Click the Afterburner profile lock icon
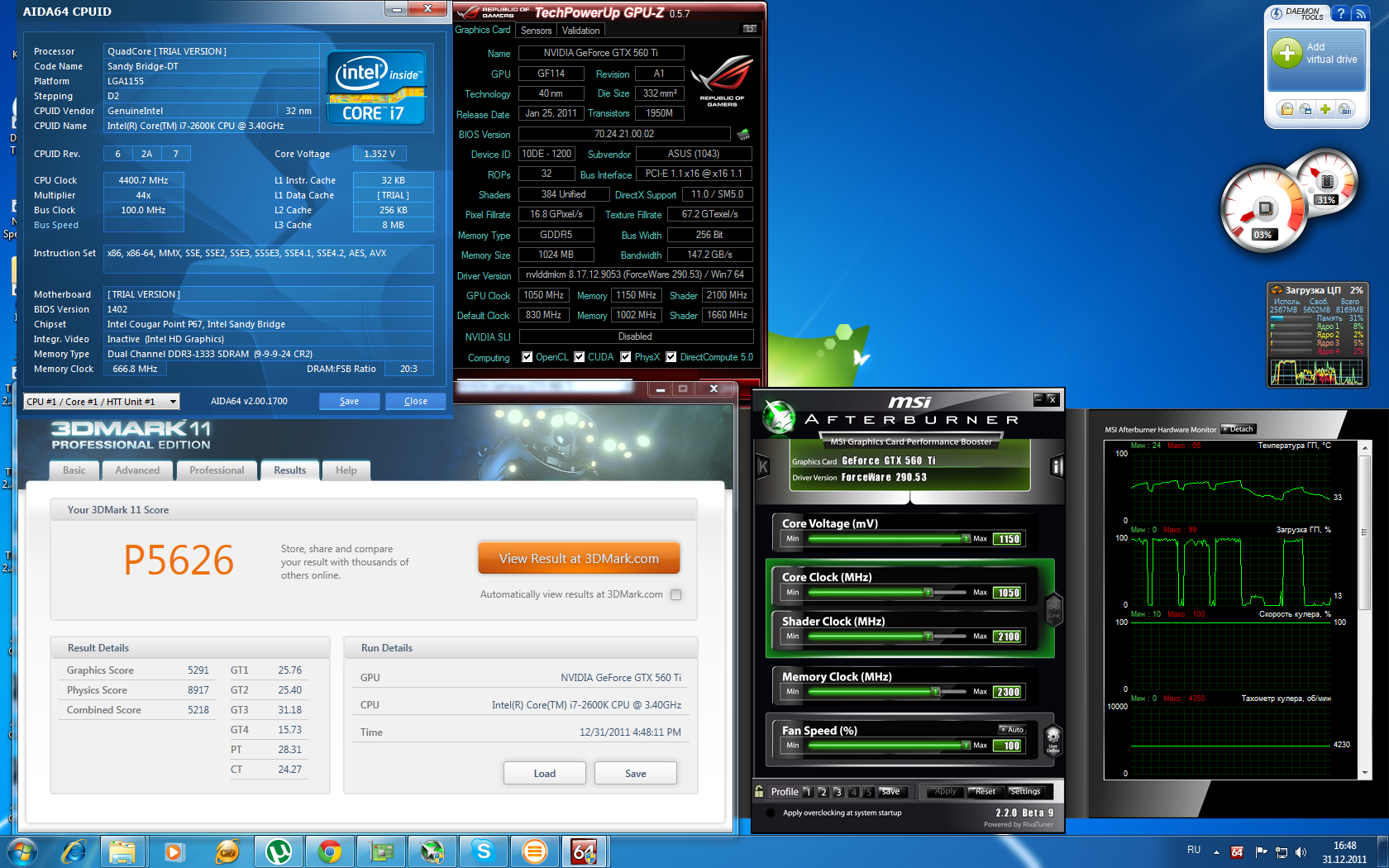The width and height of the screenshot is (1389, 868). pos(759,791)
